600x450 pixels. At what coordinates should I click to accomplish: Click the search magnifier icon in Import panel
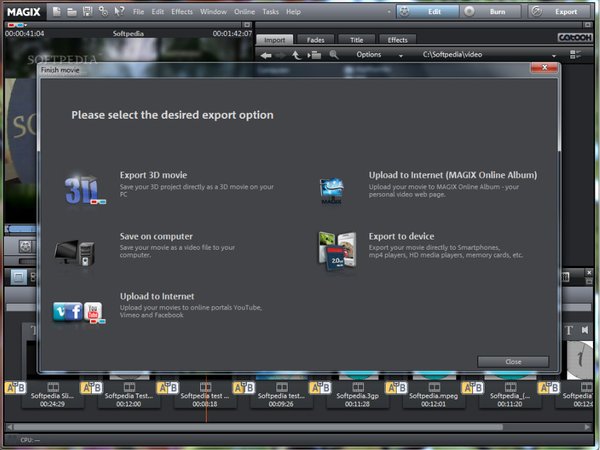tap(334, 55)
